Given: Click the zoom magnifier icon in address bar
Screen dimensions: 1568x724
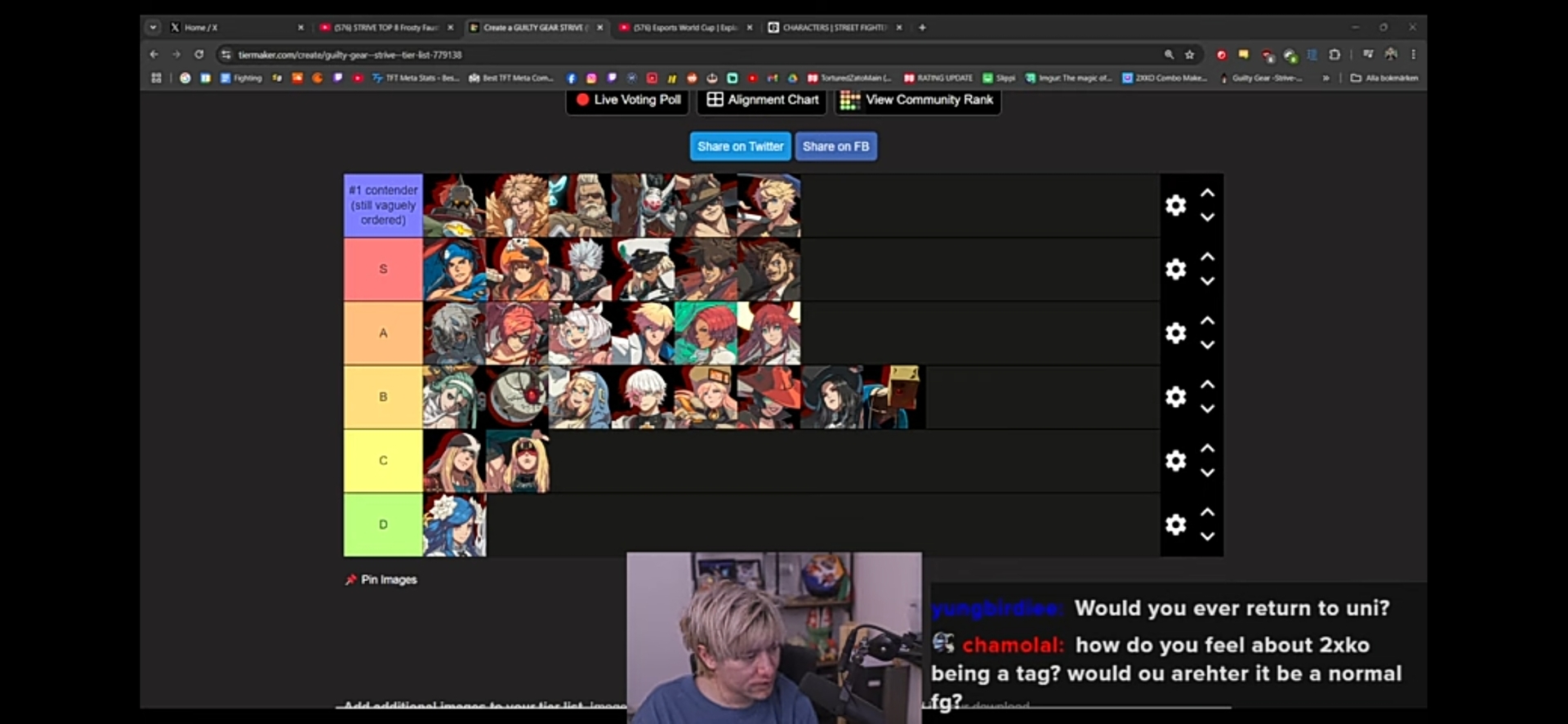Looking at the screenshot, I should 1169,55.
